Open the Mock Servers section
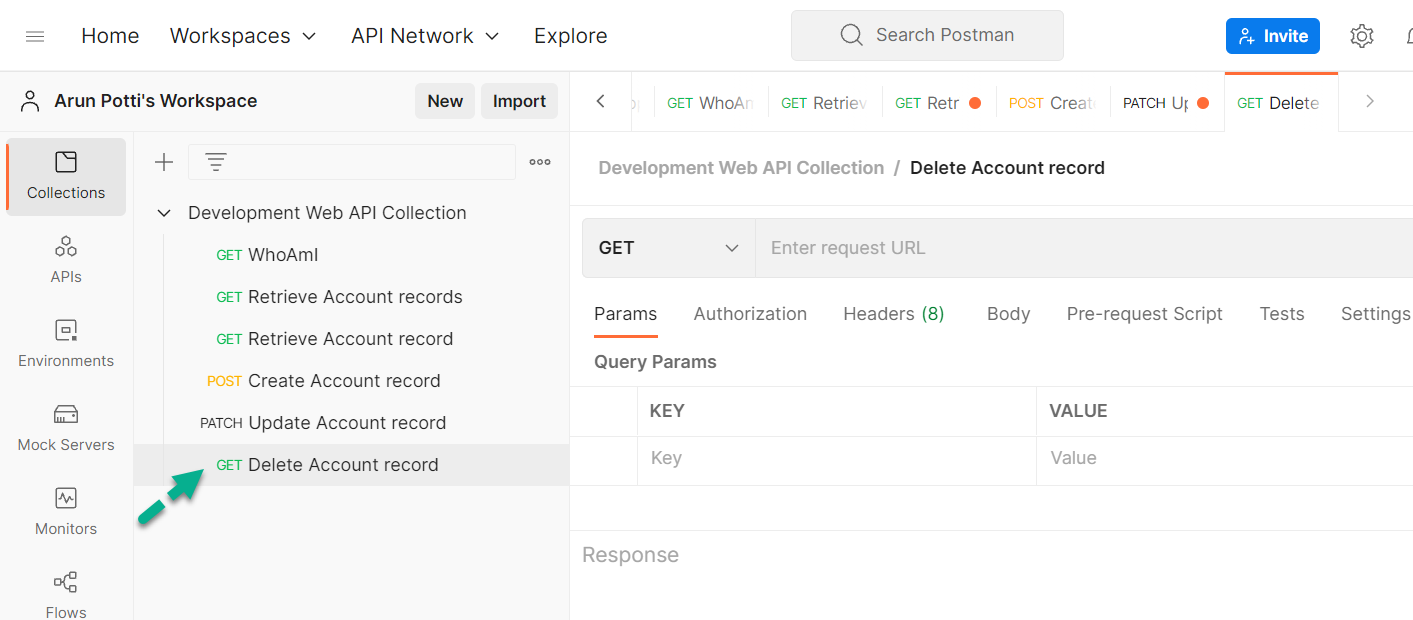The width and height of the screenshot is (1413, 620). 66,427
